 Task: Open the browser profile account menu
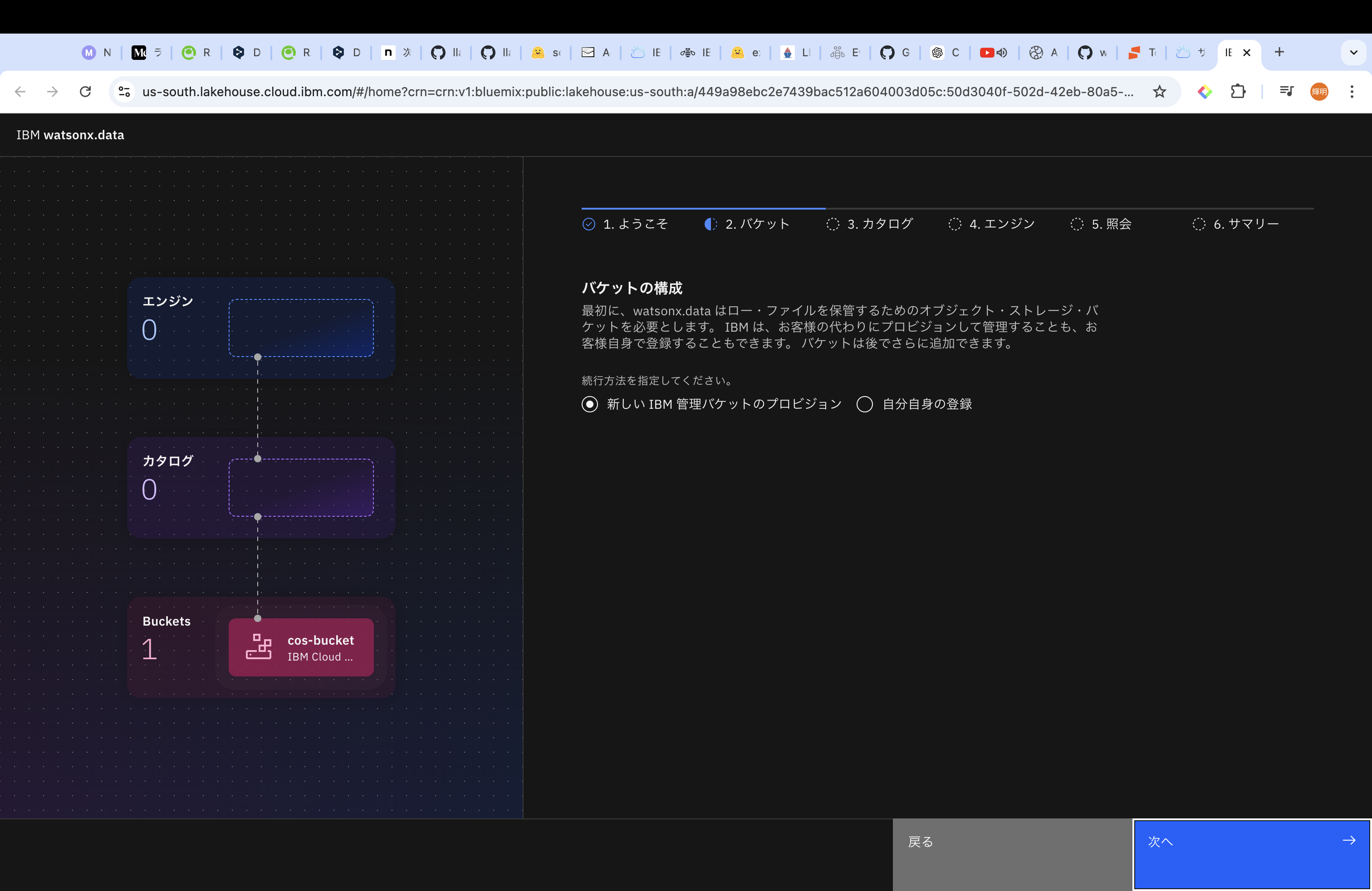(x=1319, y=92)
